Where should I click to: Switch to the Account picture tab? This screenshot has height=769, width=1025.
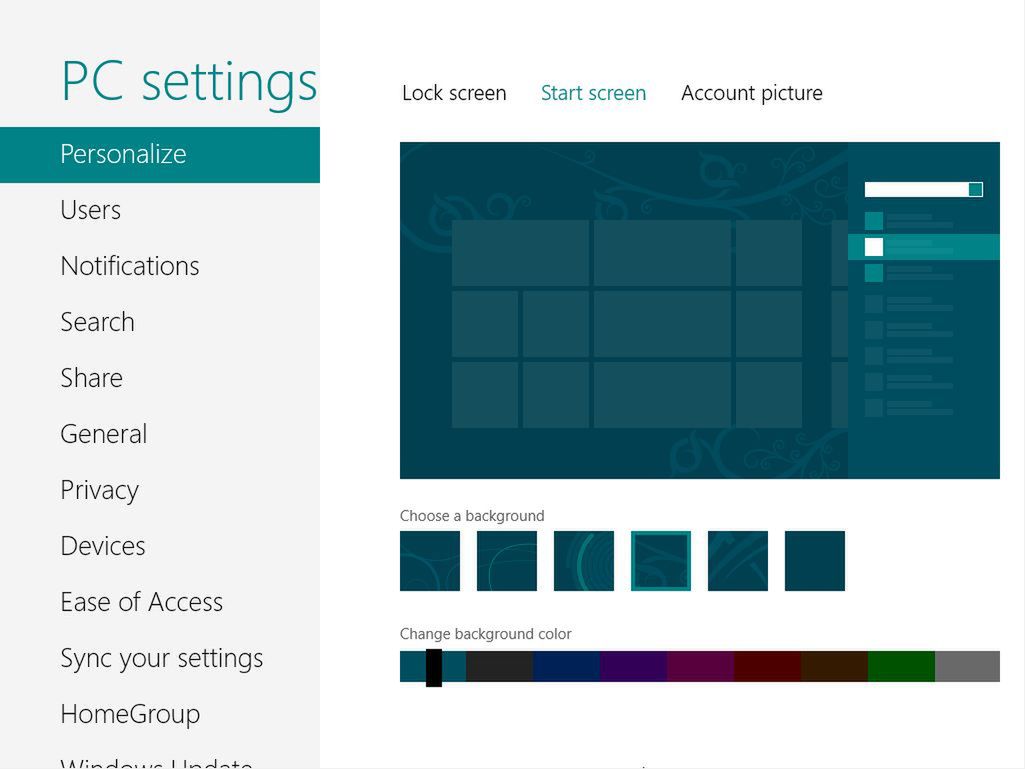[x=752, y=93]
